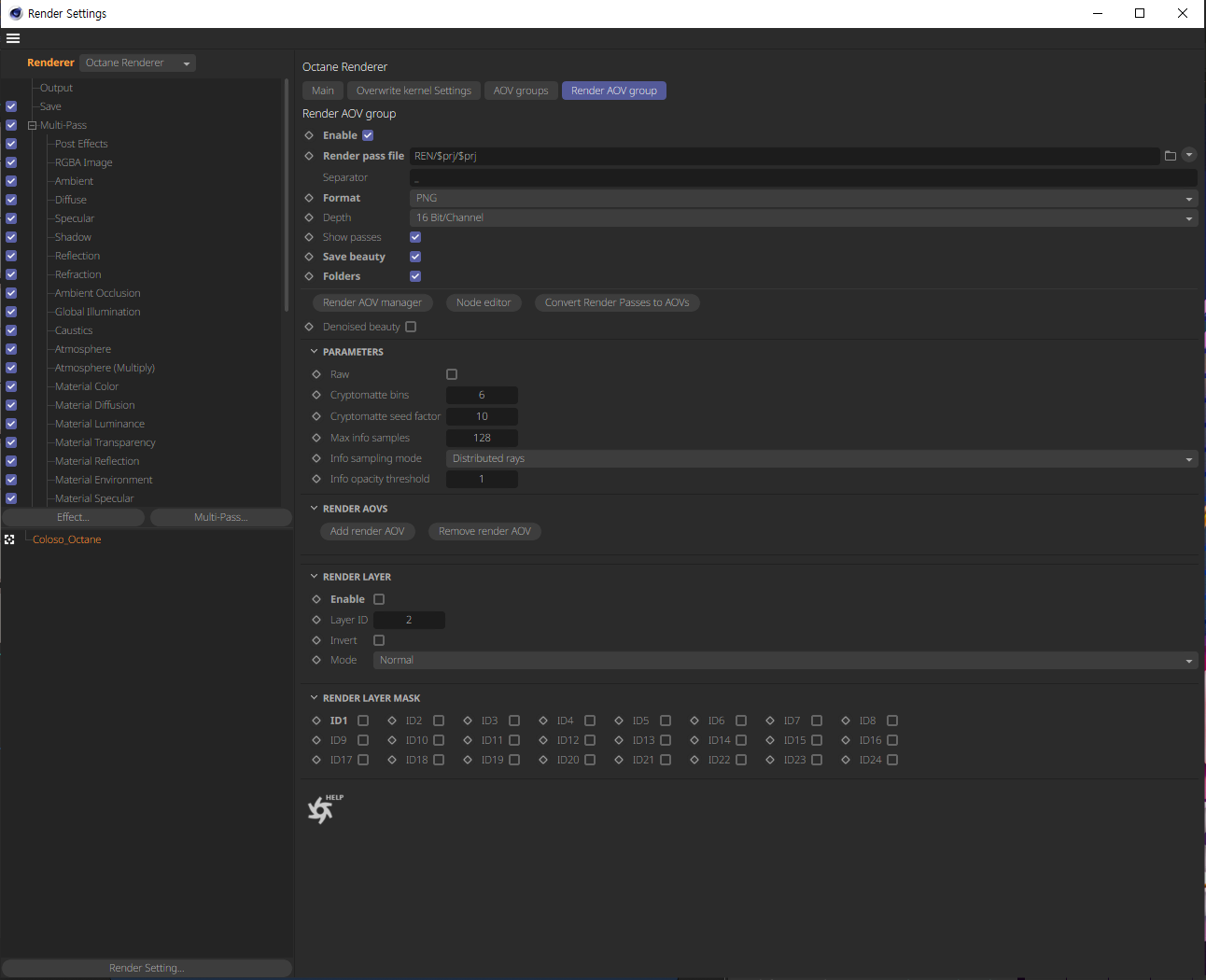Click keyframe diamond next to Save beauty

[x=309, y=257]
